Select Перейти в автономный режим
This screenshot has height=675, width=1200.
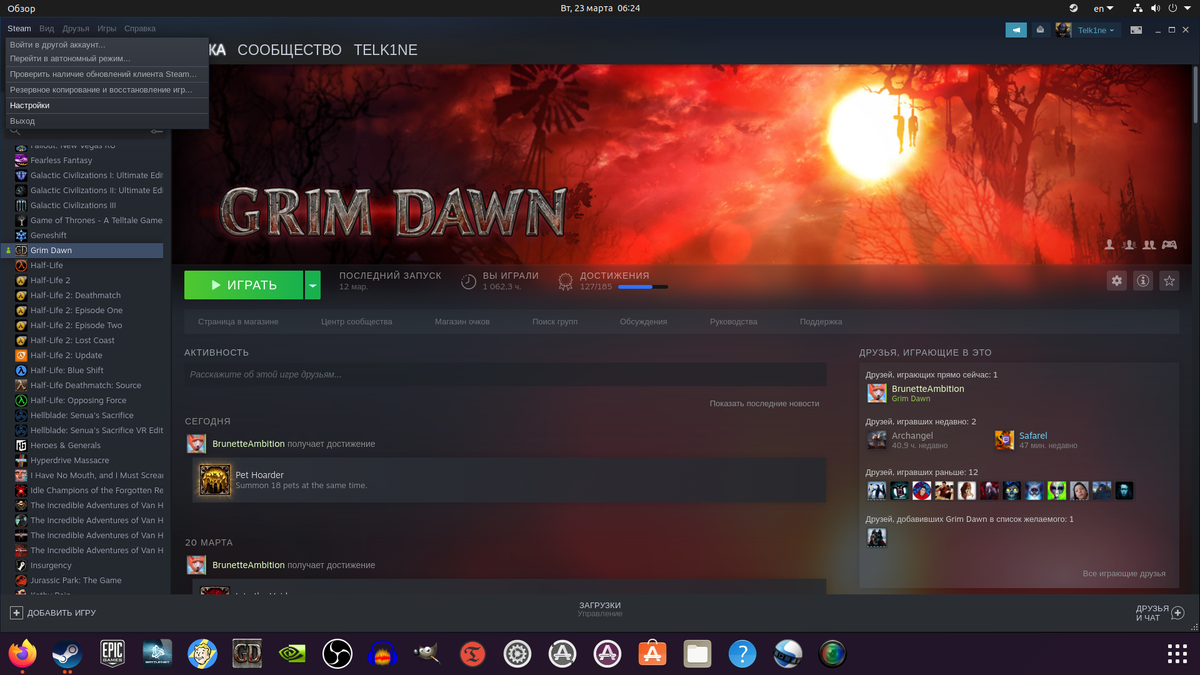pyautogui.click(x=70, y=58)
